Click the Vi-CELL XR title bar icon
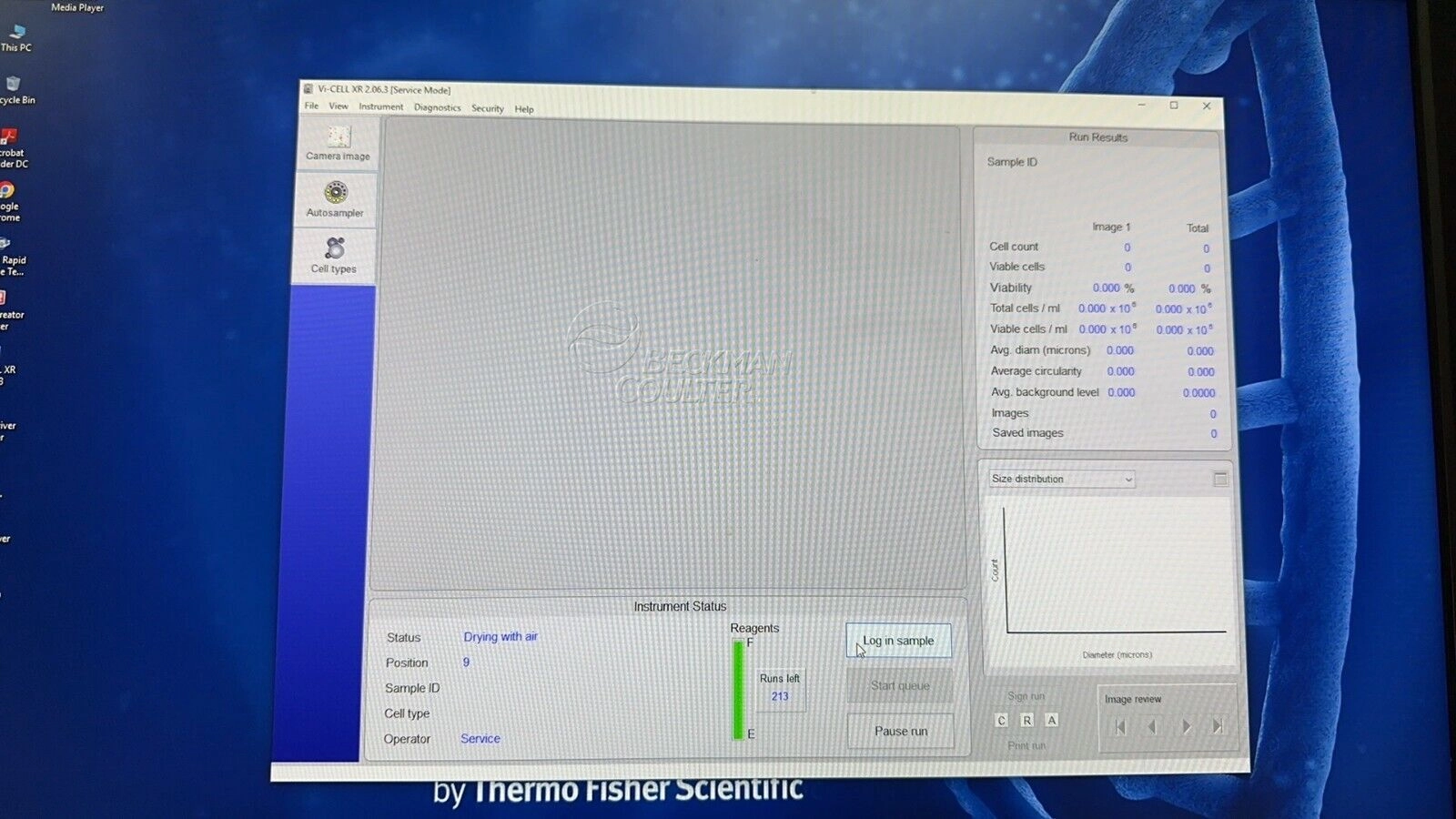The image size is (1456, 819). click(308, 89)
